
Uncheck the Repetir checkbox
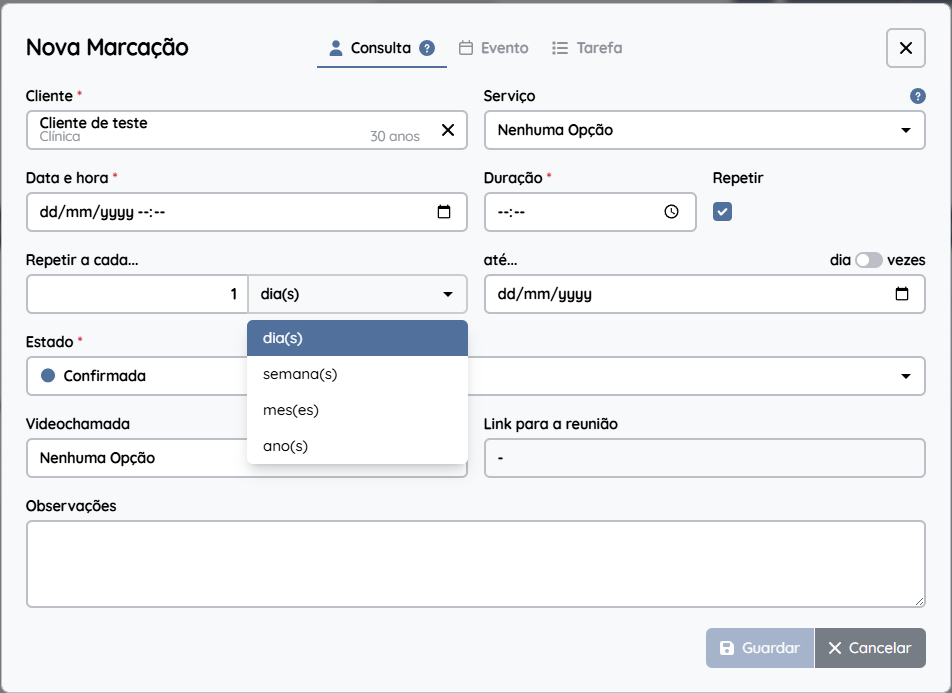click(722, 212)
